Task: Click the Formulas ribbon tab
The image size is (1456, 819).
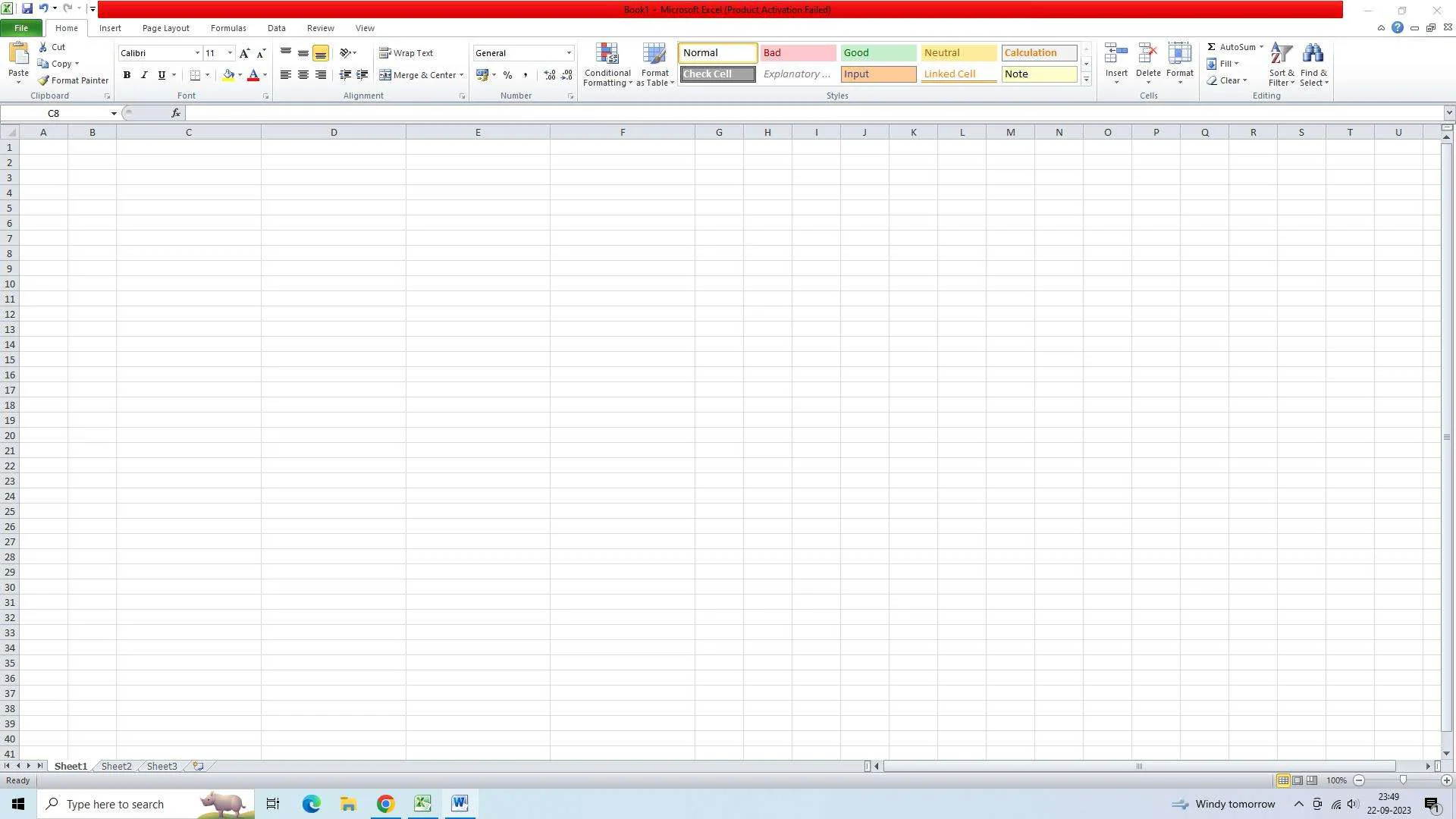Action: coord(228,27)
